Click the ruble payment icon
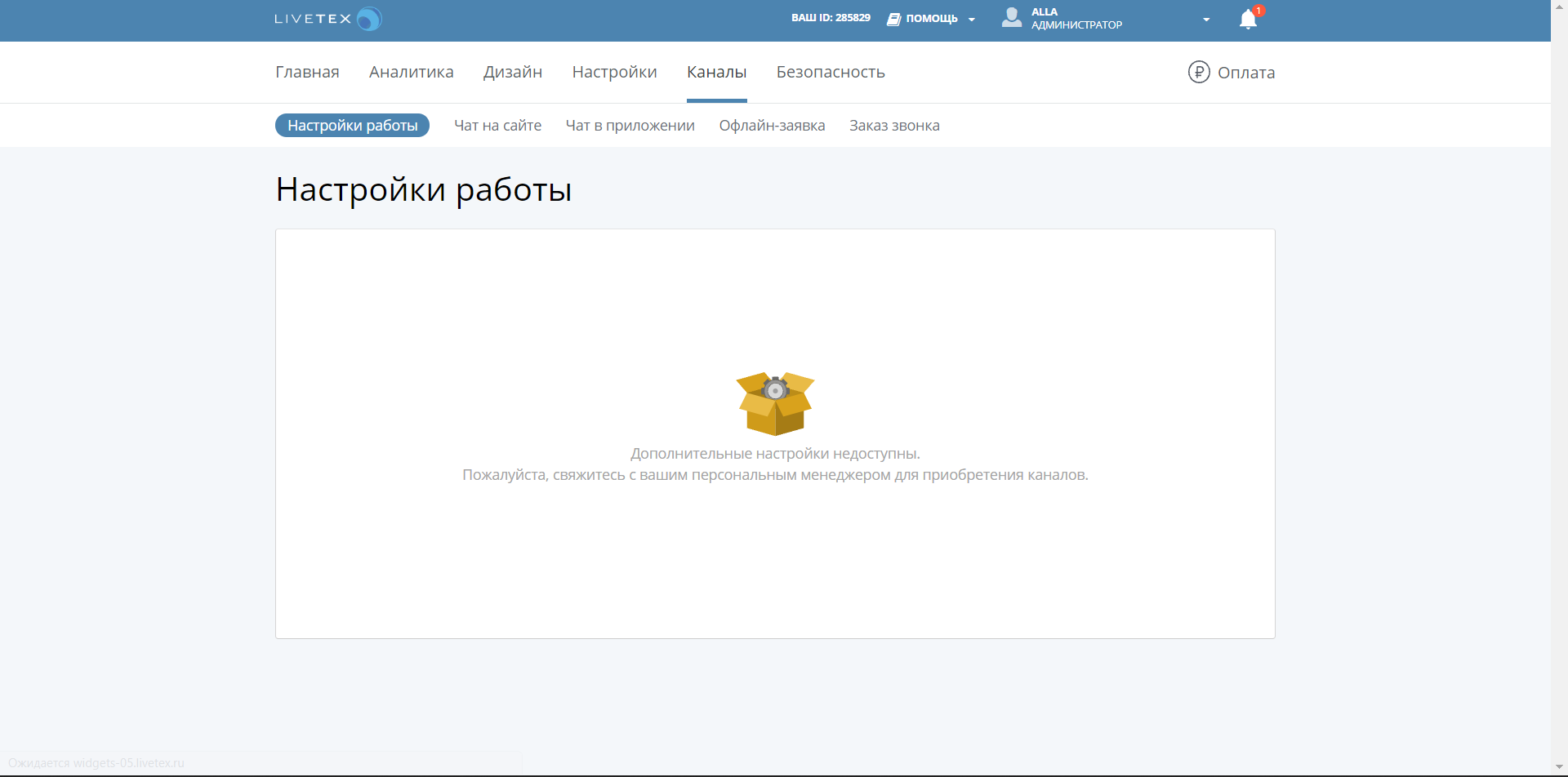This screenshot has width=1568, height=777. tap(1199, 72)
